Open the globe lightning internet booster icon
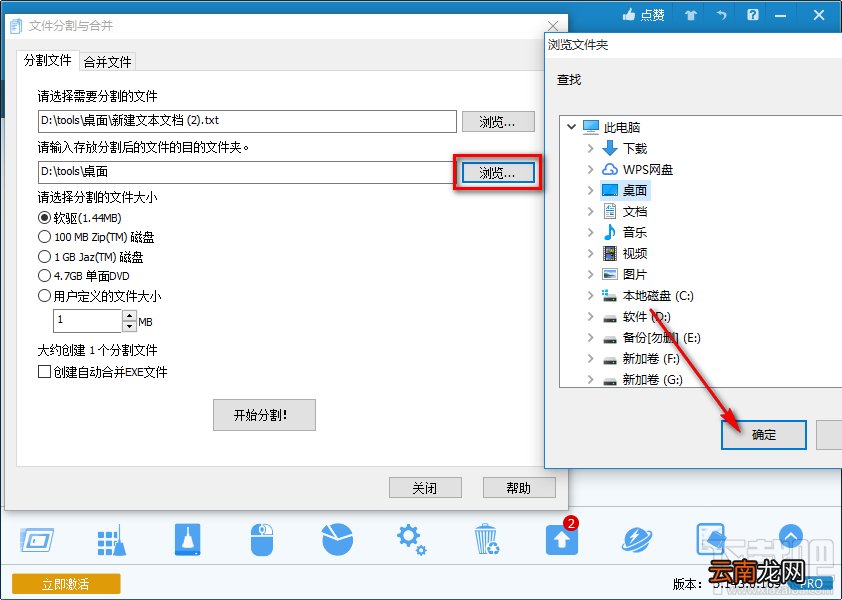This screenshot has width=842, height=600. [637, 539]
